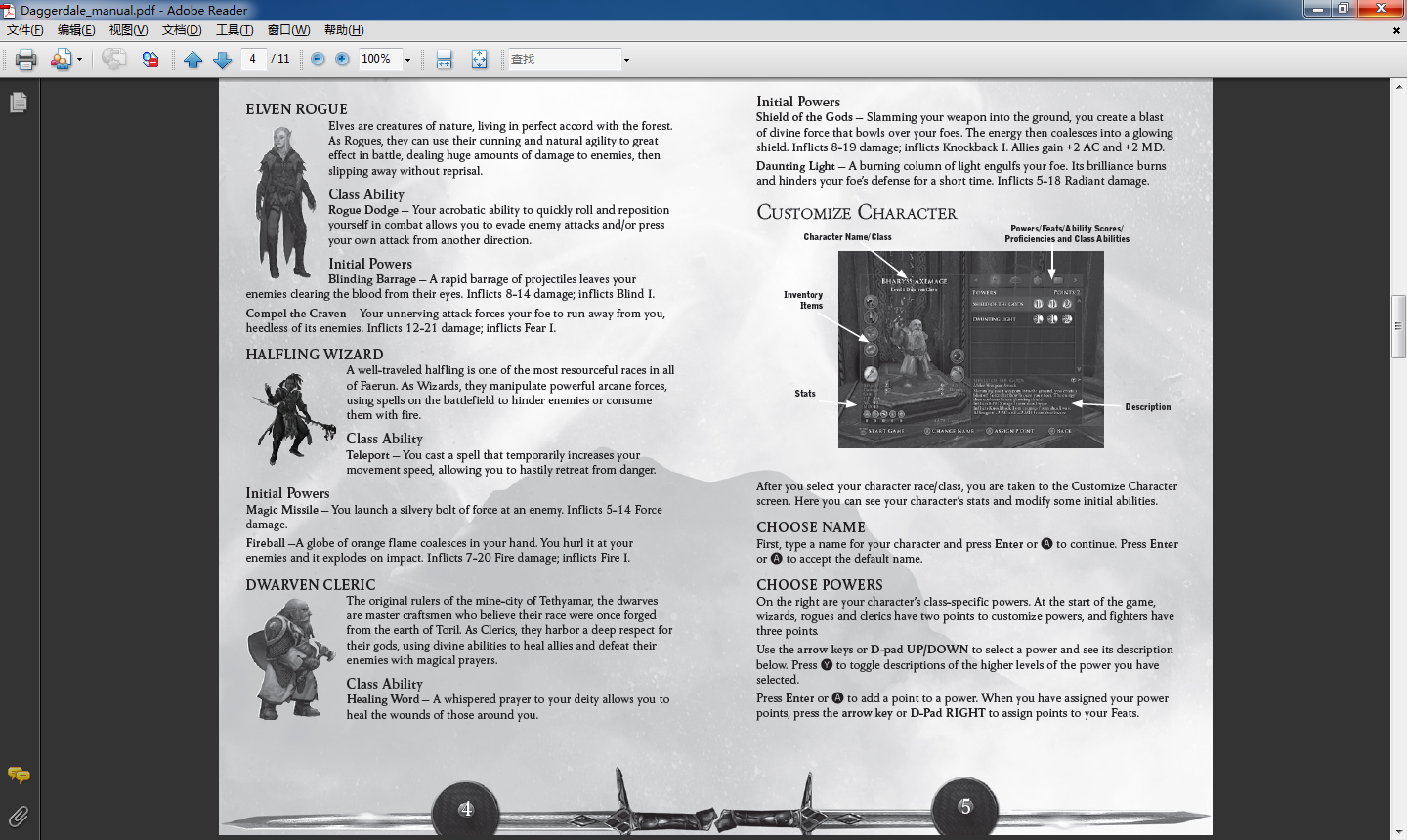
Task: Click the CUSTOMIZE CHARACTER heading
Action: tap(857, 213)
